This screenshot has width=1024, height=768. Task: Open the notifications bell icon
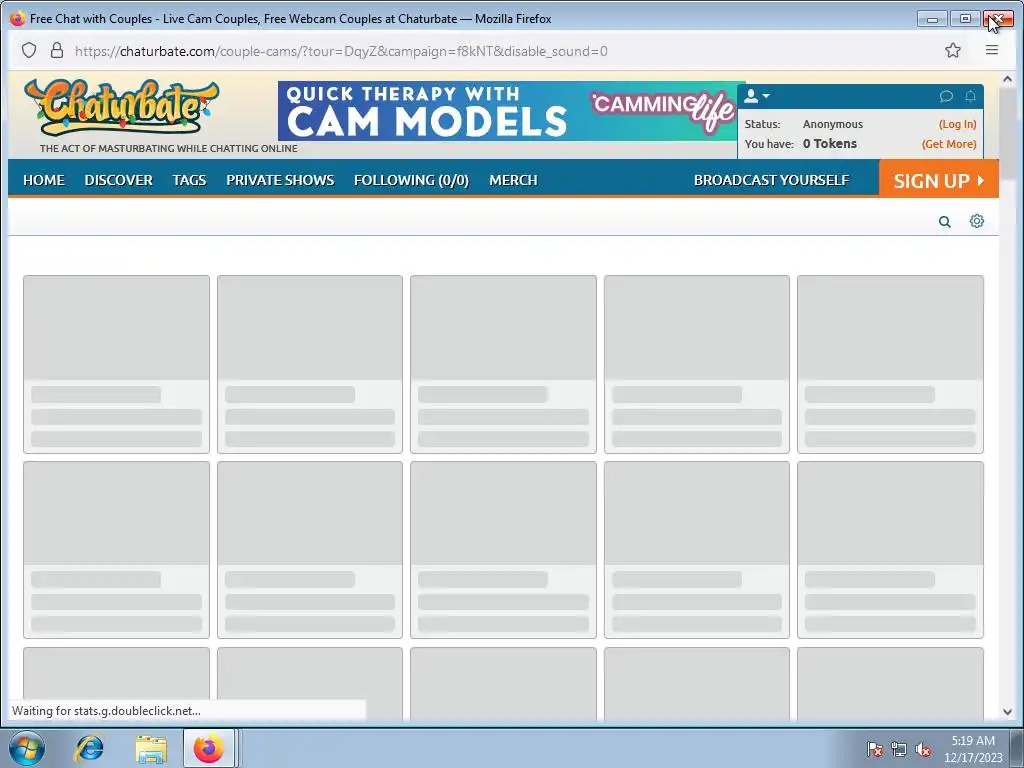[970, 97]
